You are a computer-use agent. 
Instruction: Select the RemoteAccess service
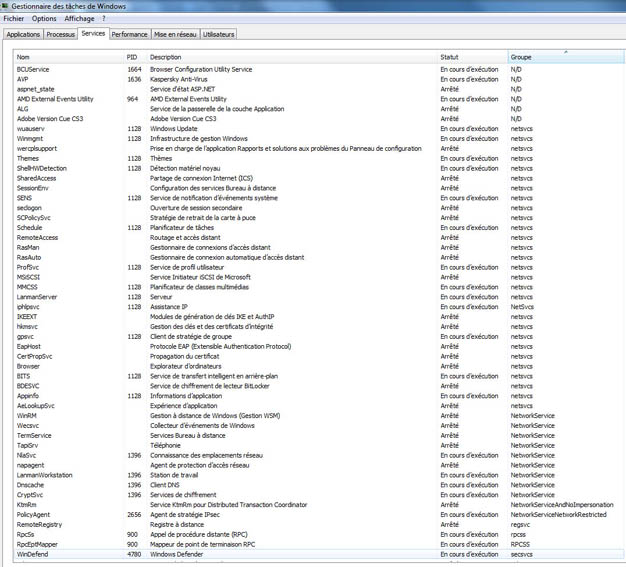click(319, 238)
